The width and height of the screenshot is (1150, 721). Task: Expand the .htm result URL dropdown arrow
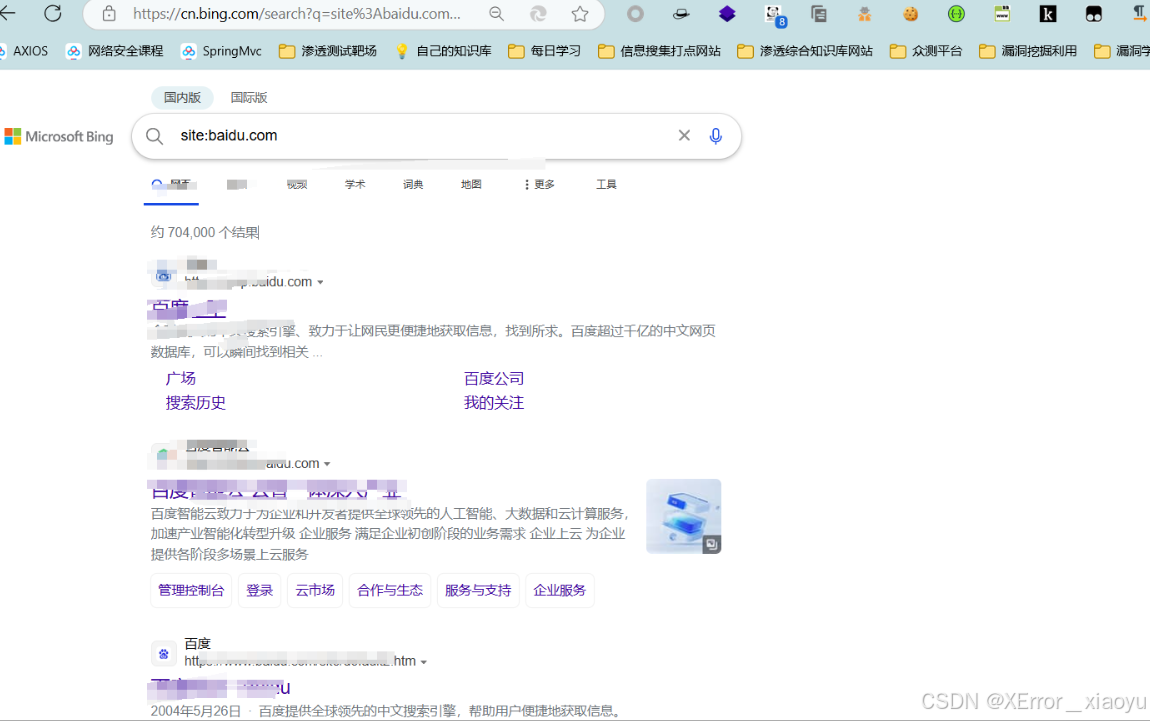coord(423,662)
